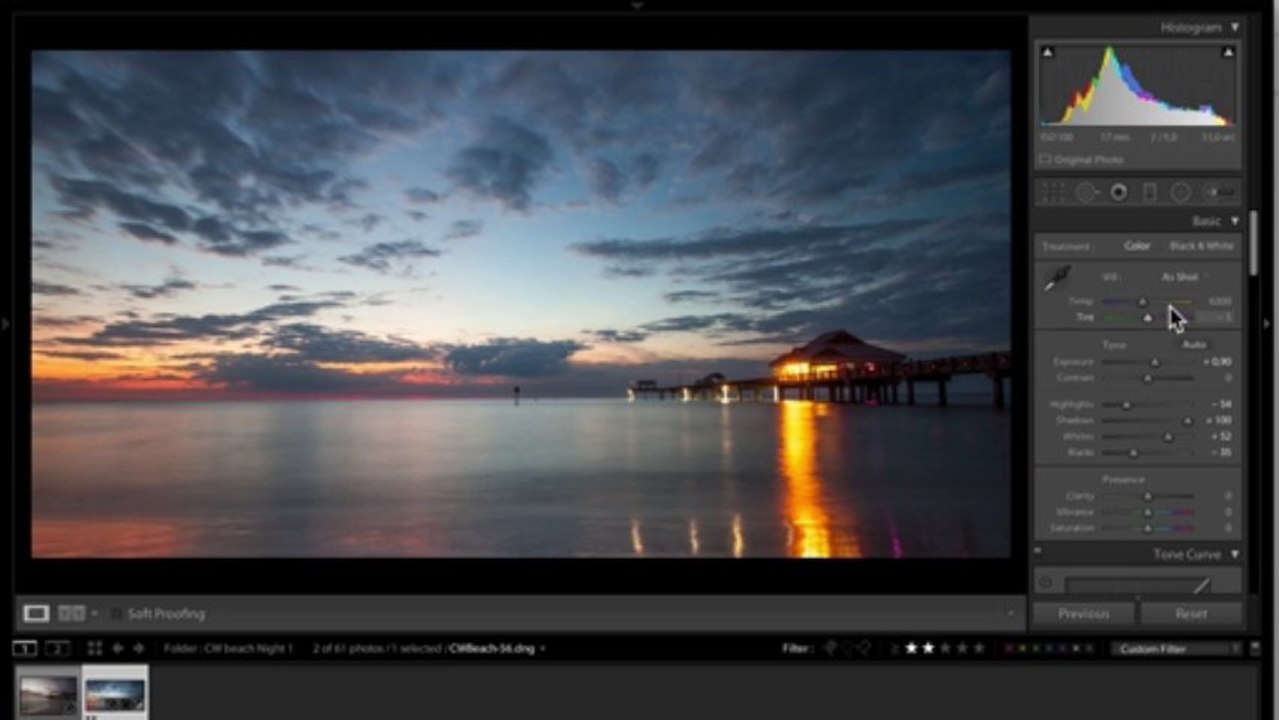Filter by rejected photos flag icon
Image resolution: width=1279 pixels, height=720 pixels.
coord(865,649)
